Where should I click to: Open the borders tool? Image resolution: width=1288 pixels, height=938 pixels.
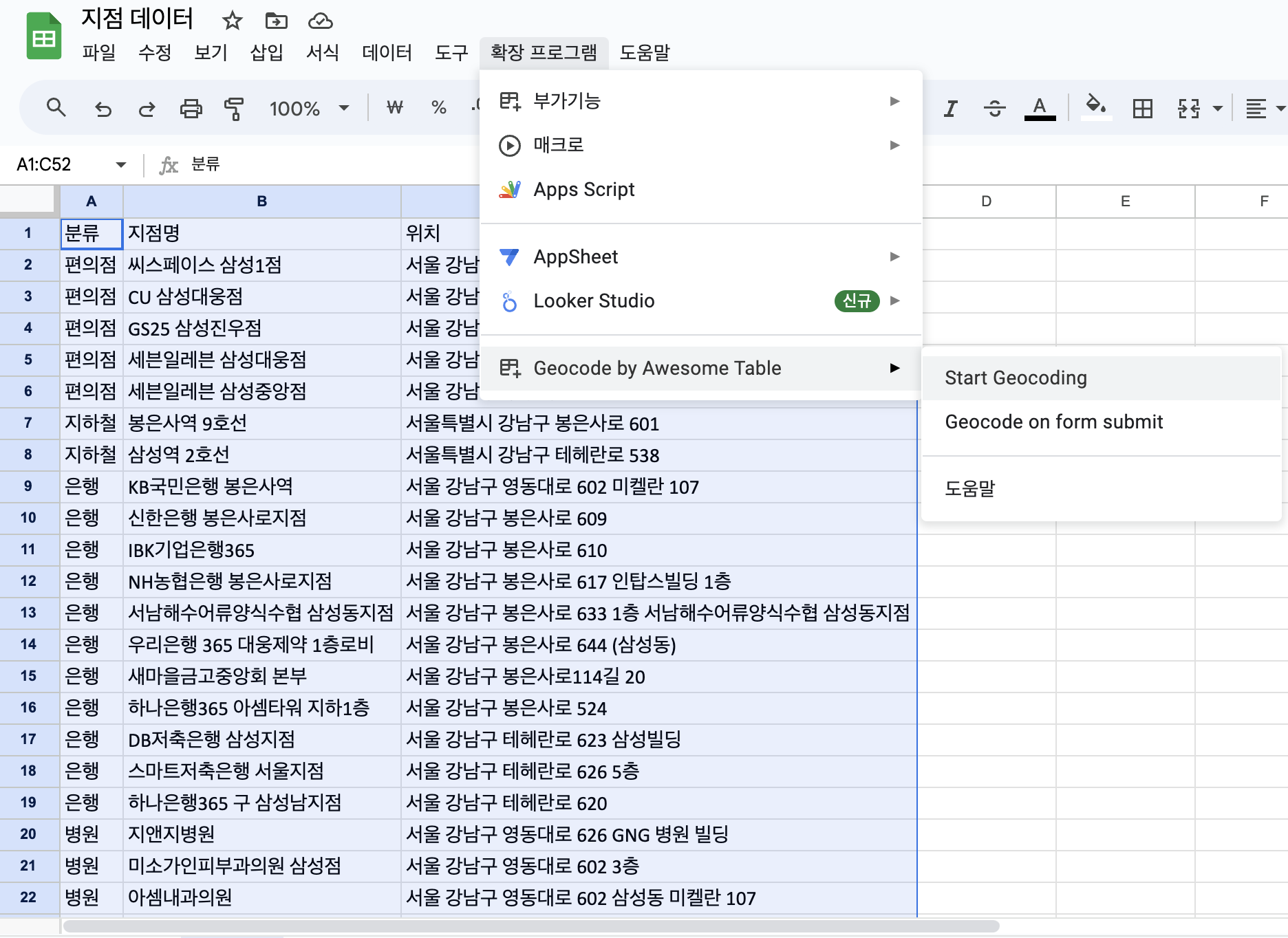1143,108
